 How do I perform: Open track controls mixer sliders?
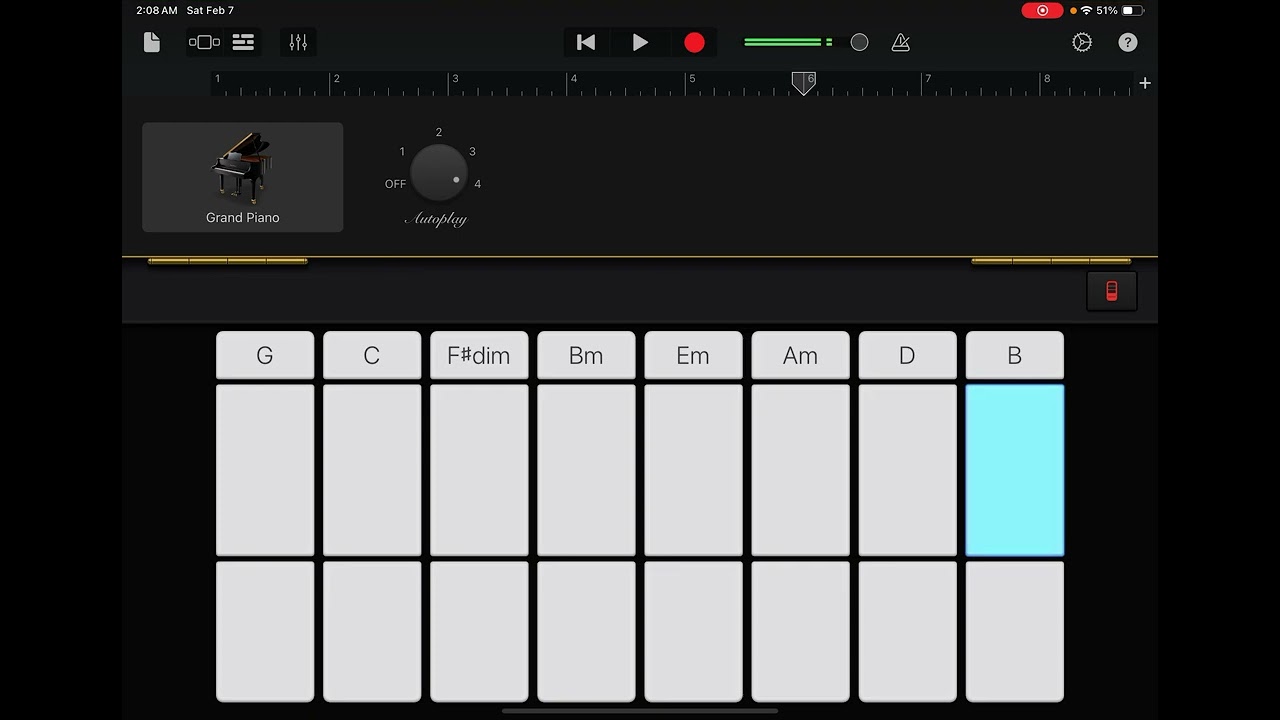pyautogui.click(x=298, y=42)
